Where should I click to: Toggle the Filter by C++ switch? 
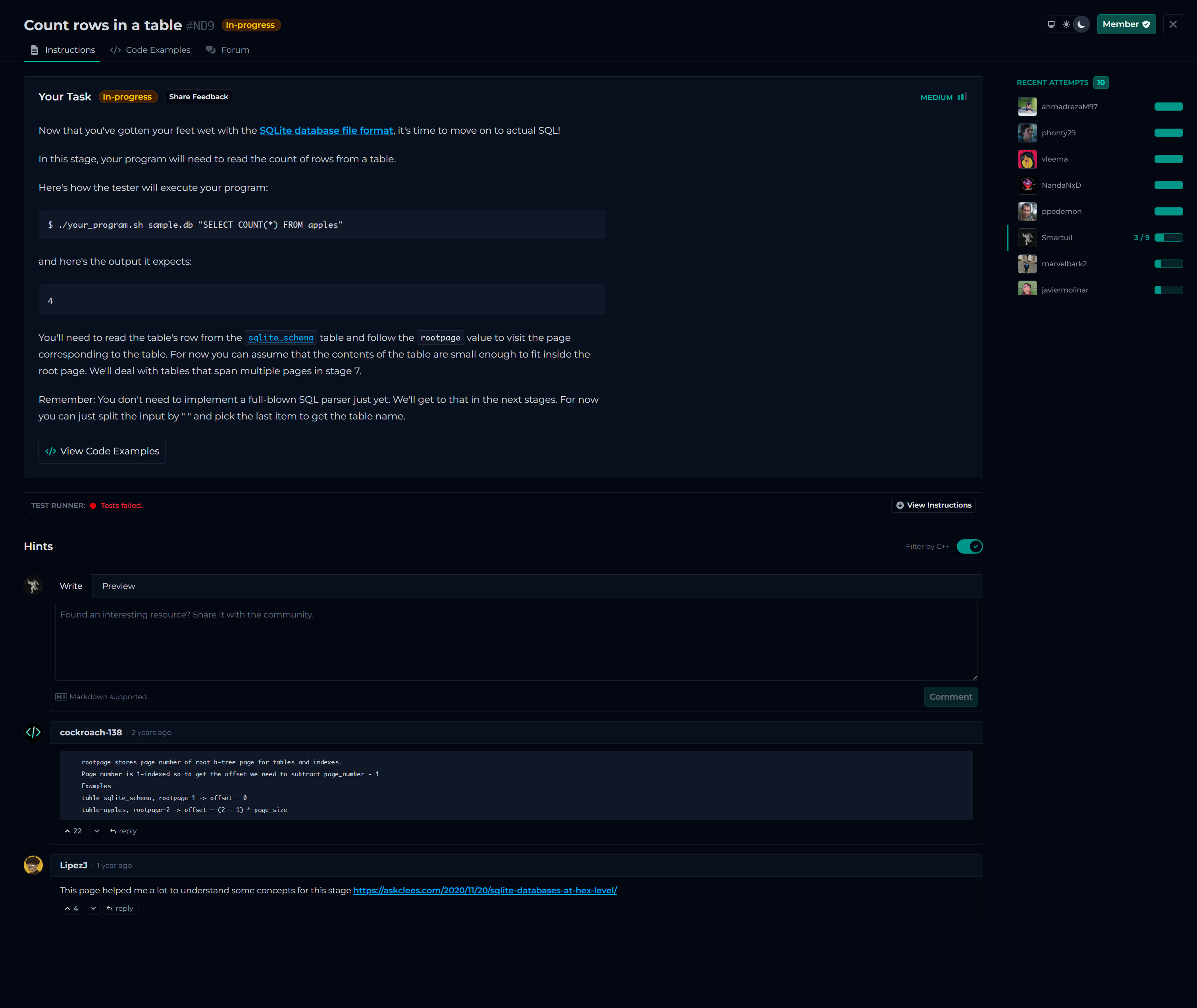970,546
